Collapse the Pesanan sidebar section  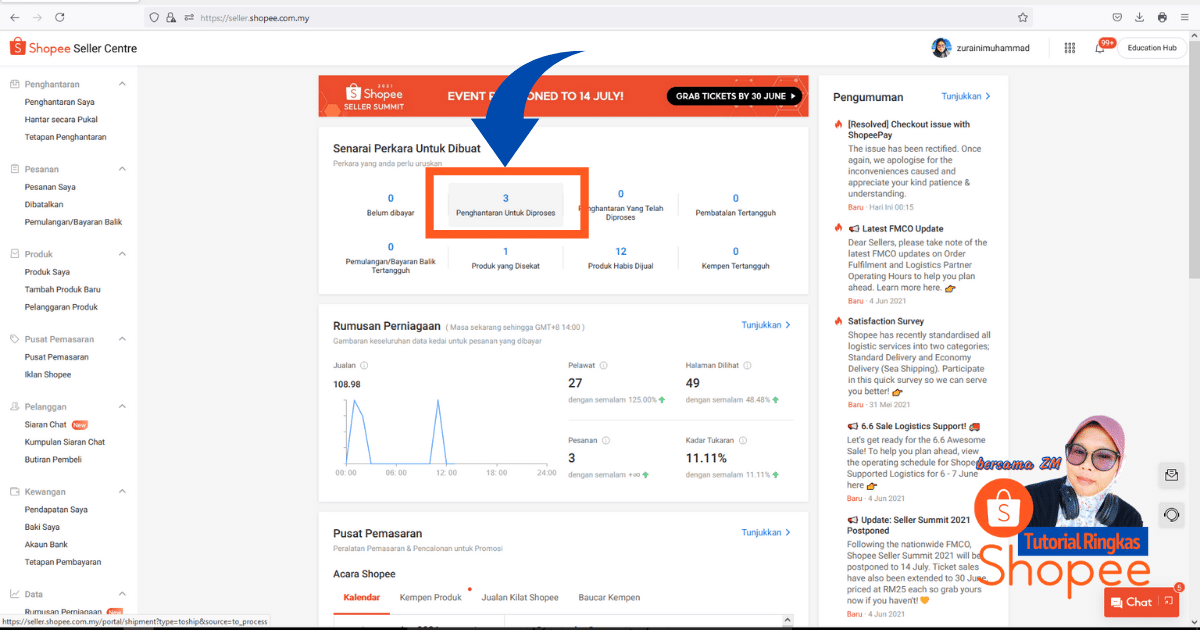click(122, 169)
